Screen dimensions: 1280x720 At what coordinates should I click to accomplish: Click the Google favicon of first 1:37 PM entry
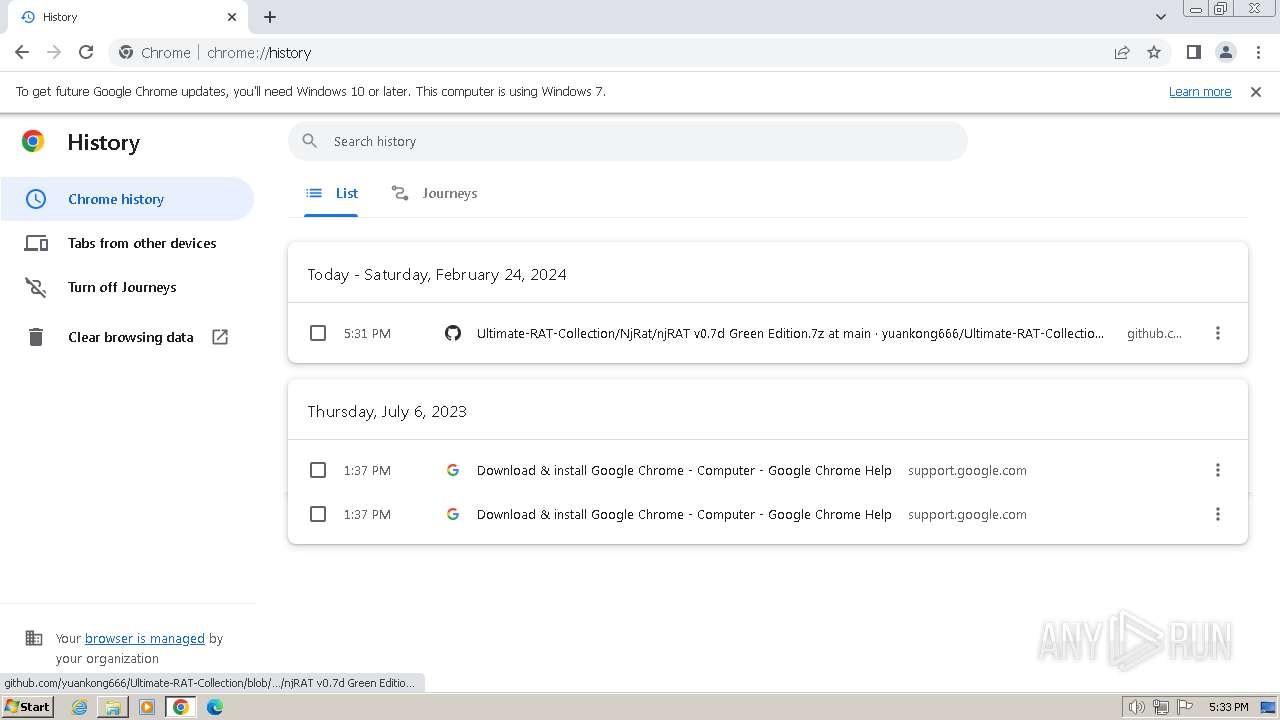pyautogui.click(x=453, y=470)
